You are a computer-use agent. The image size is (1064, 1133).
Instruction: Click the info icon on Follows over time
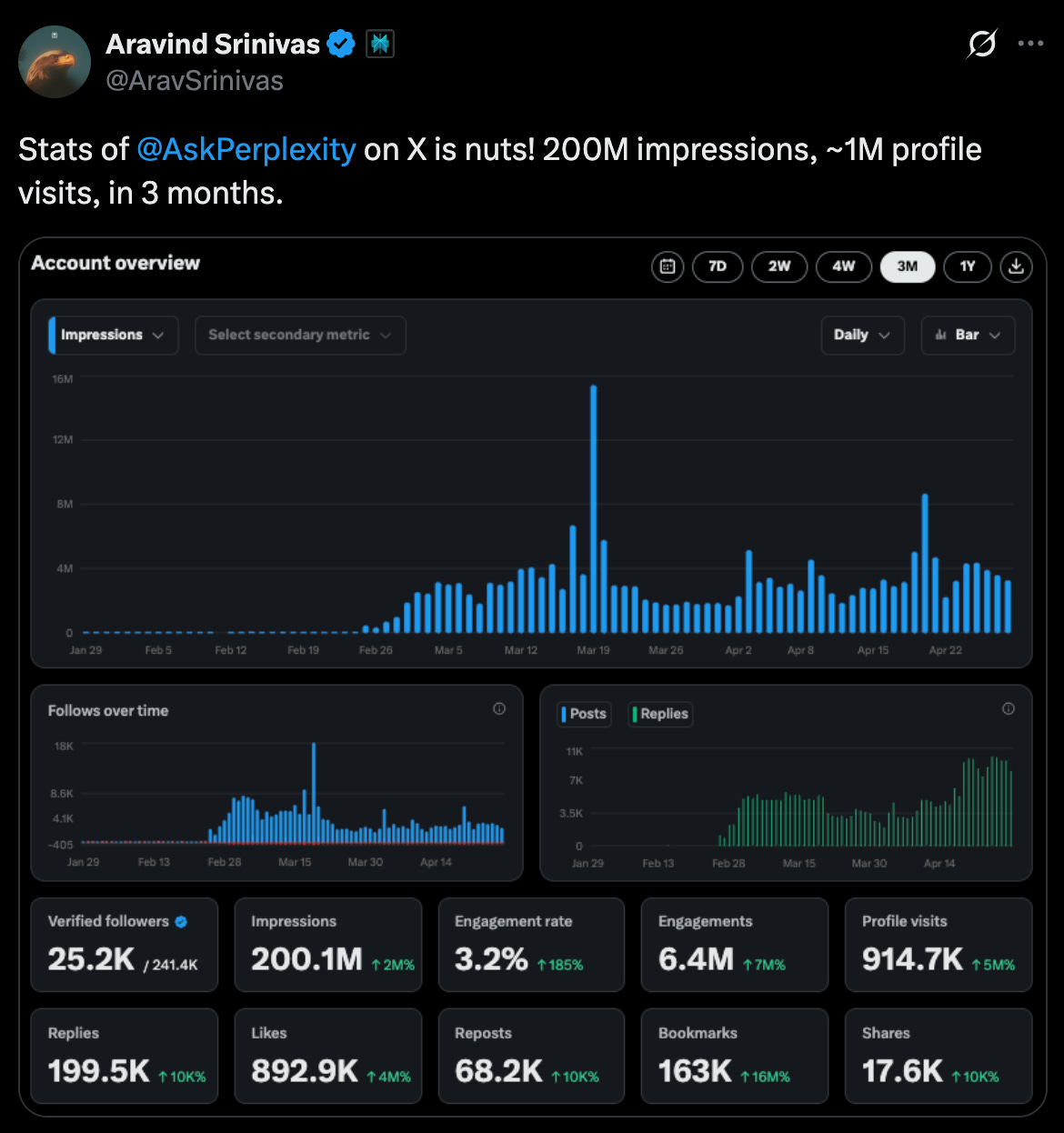[499, 709]
